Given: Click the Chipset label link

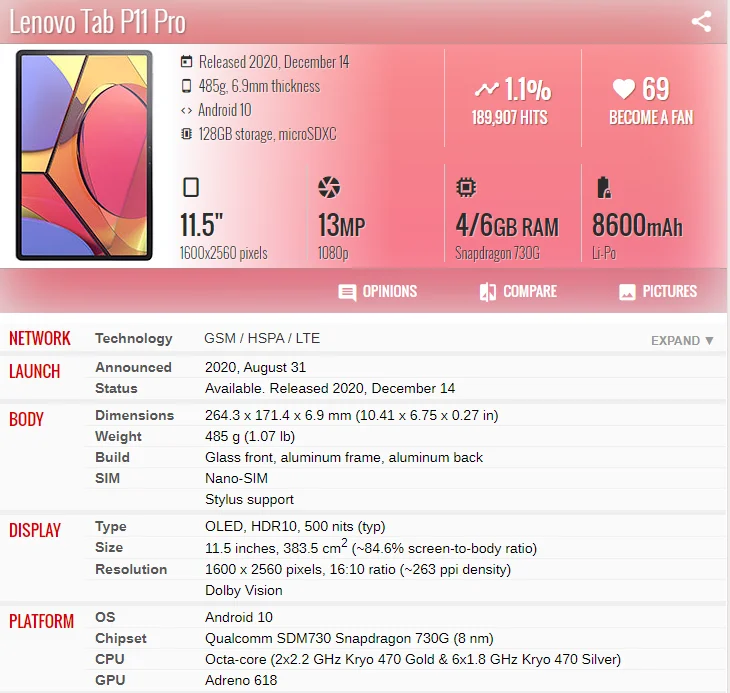Looking at the screenshot, I should pyautogui.click(x=121, y=638).
